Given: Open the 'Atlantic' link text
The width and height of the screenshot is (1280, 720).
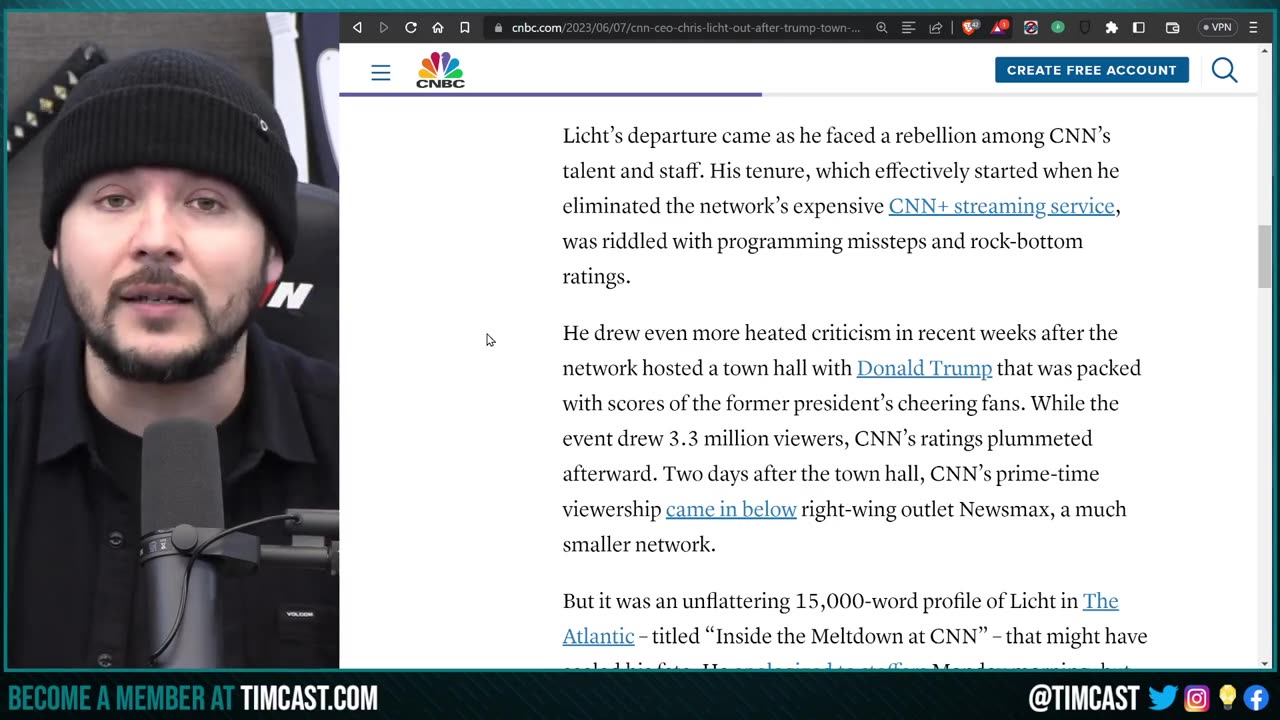Looking at the screenshot, I should [x=598, y=636].
